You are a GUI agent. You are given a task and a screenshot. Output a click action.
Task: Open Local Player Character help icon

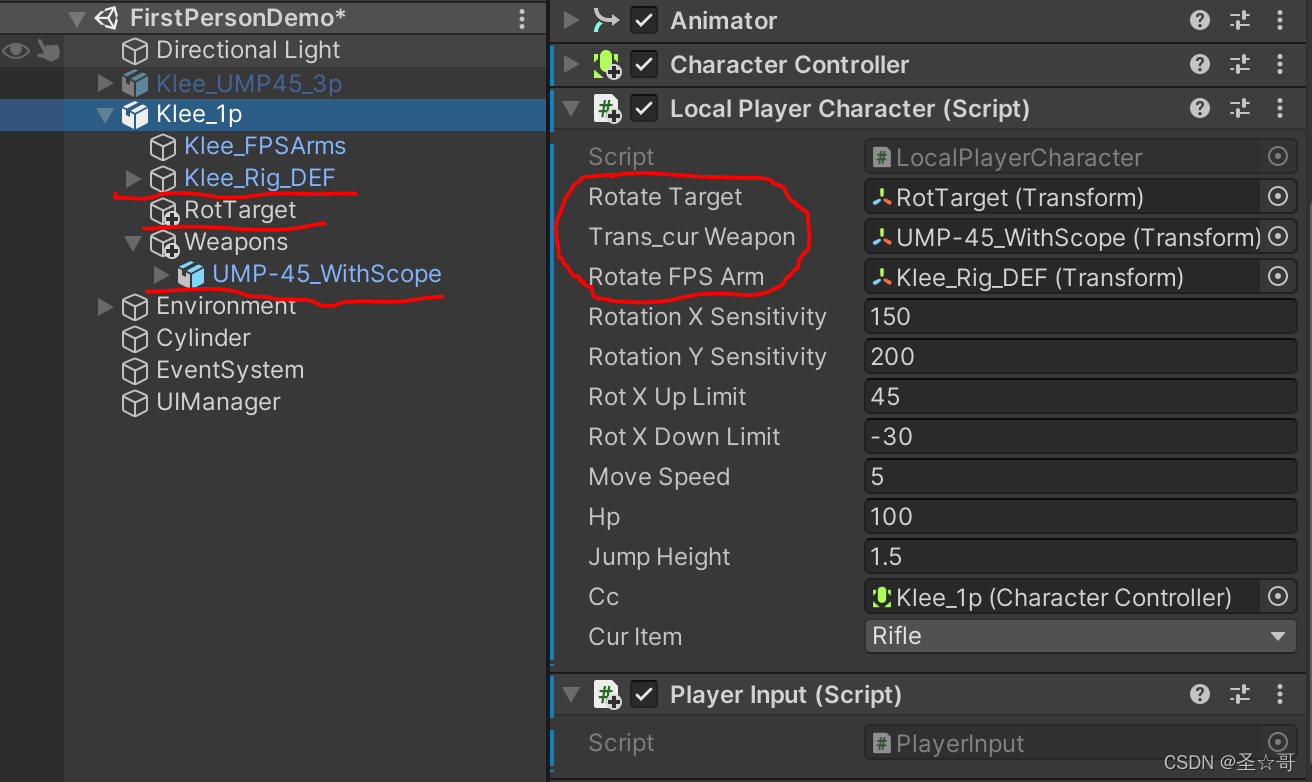coord(1200,108)
